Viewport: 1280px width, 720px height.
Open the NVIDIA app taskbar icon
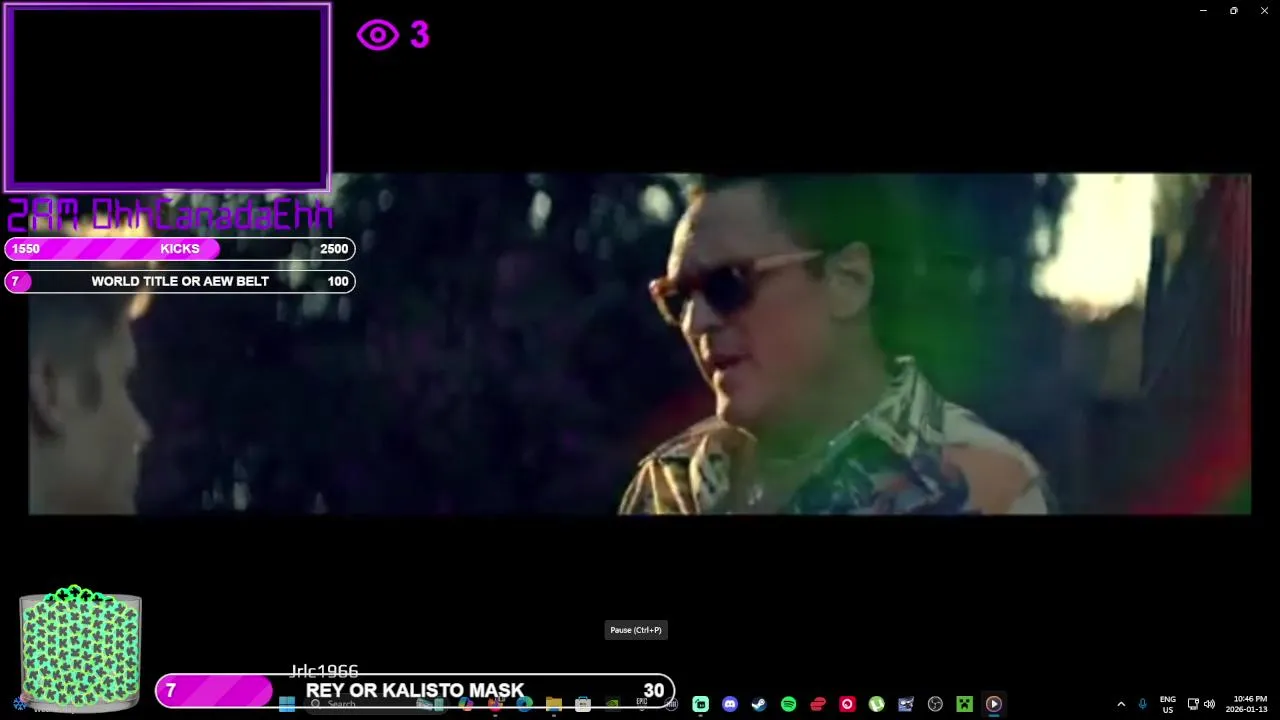pos(612,704)
